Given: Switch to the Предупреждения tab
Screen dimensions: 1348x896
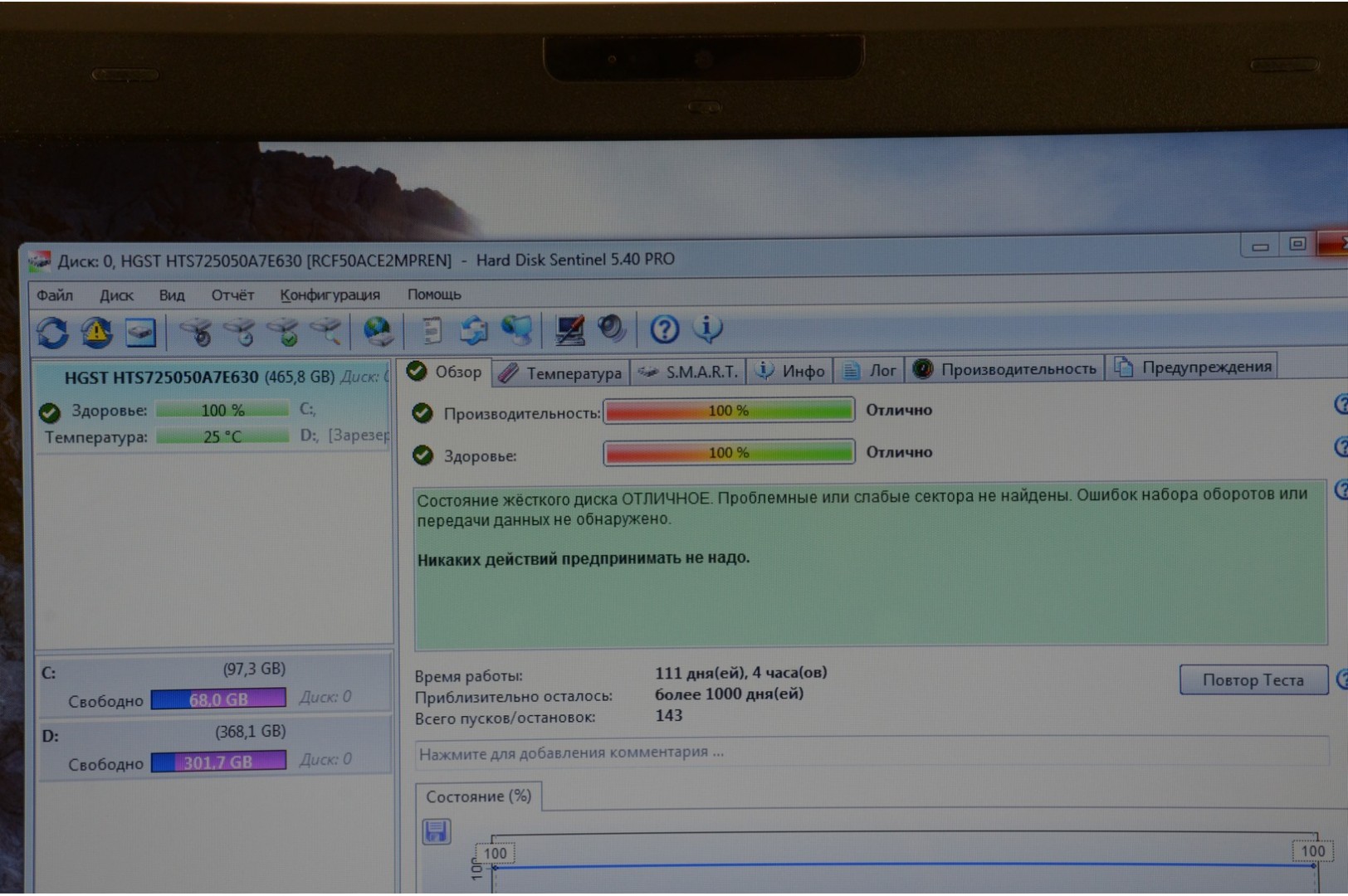Looking at the screenshot, I should (1193, 367).
